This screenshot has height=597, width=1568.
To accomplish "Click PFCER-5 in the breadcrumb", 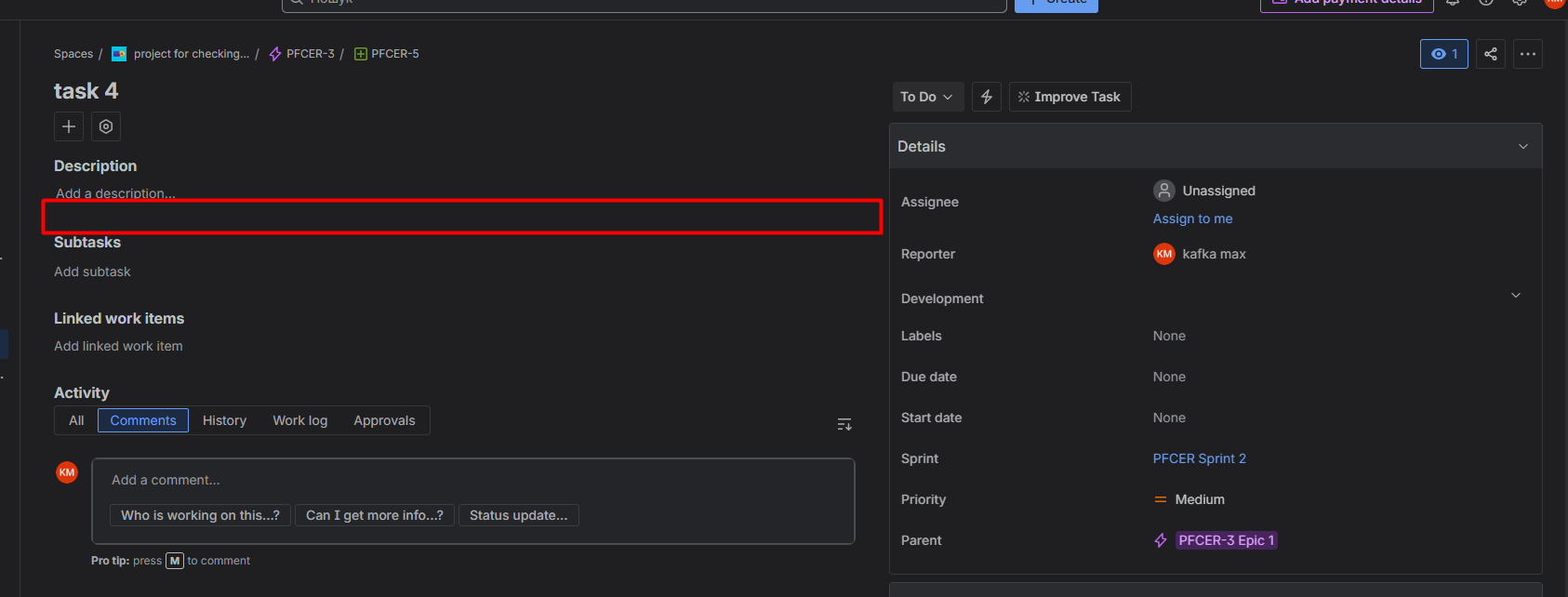I will [395, 54].
